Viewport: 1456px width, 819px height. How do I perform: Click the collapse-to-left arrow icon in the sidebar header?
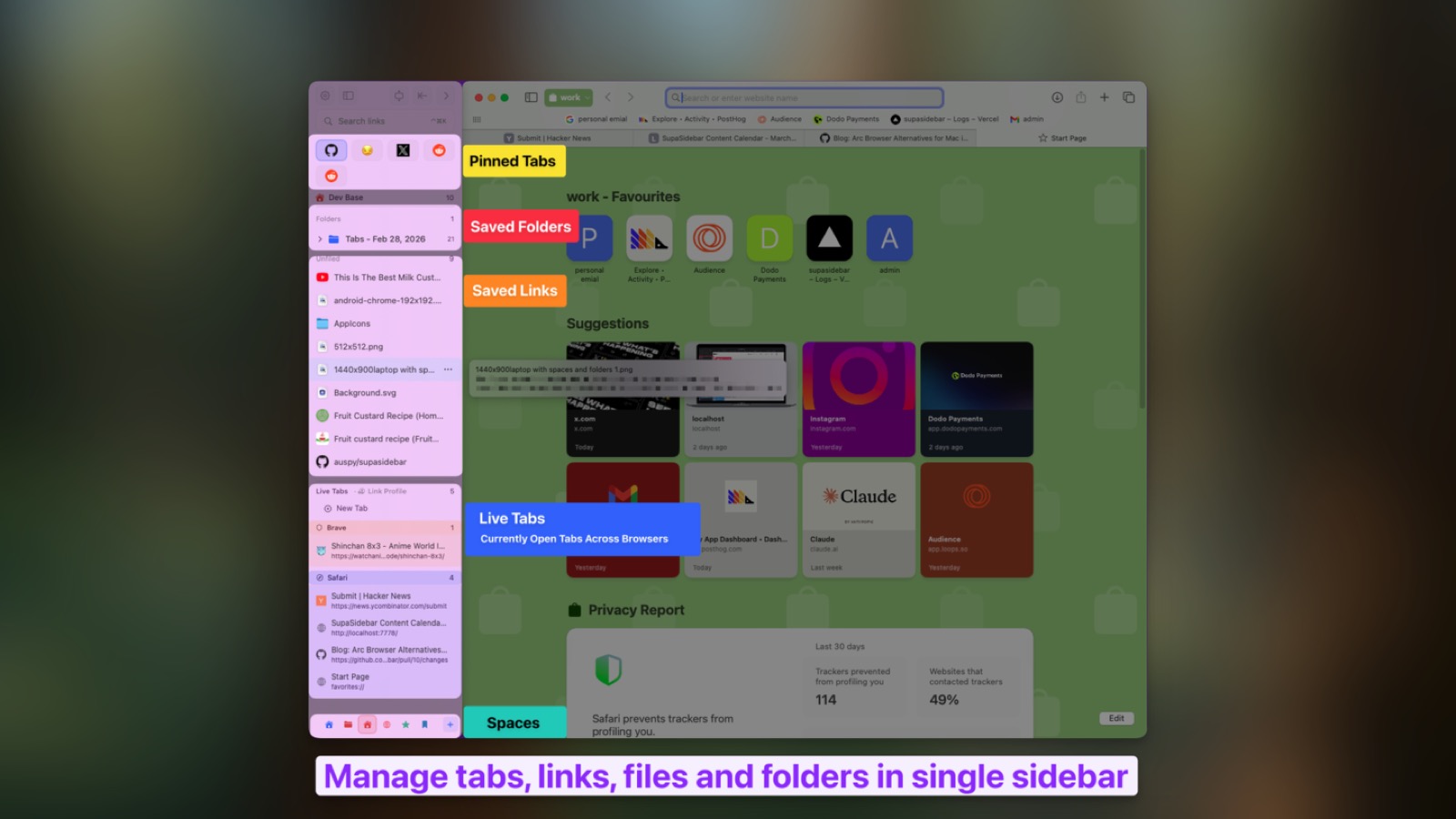pyautogui.click(x=422, y=96)
